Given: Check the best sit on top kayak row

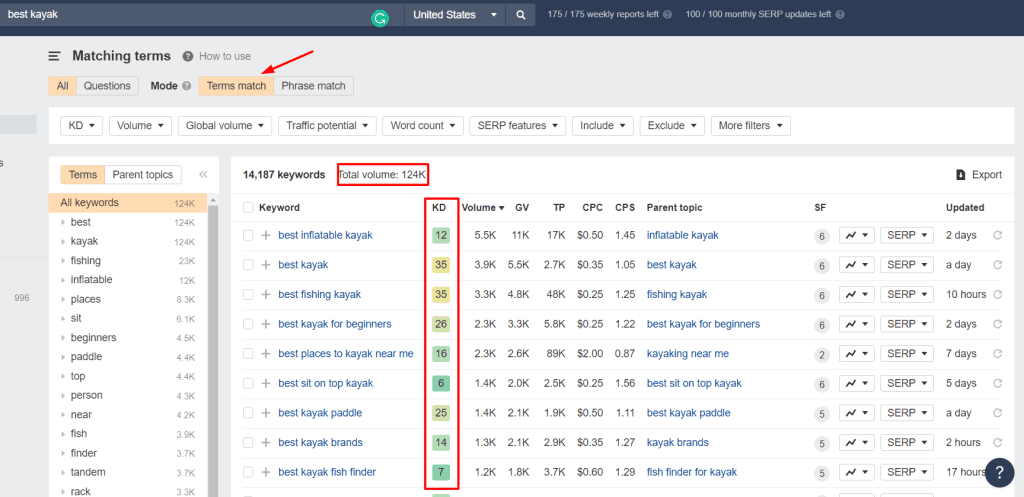Looking at the screenshot, I should [248, 383].
